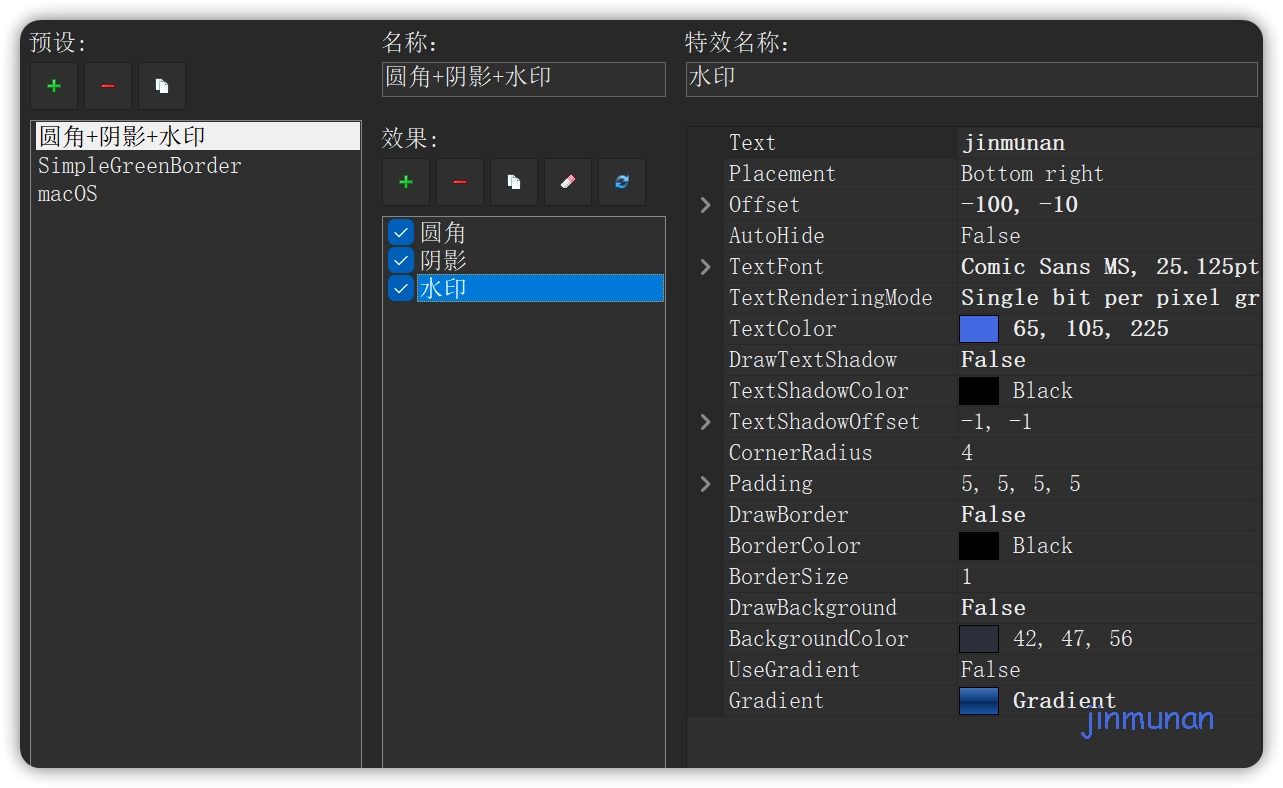This screenshot has width=1283, height=788.
Task: Change TextRenderingMode Single bit per pixel
Action: pos(1109,298)
